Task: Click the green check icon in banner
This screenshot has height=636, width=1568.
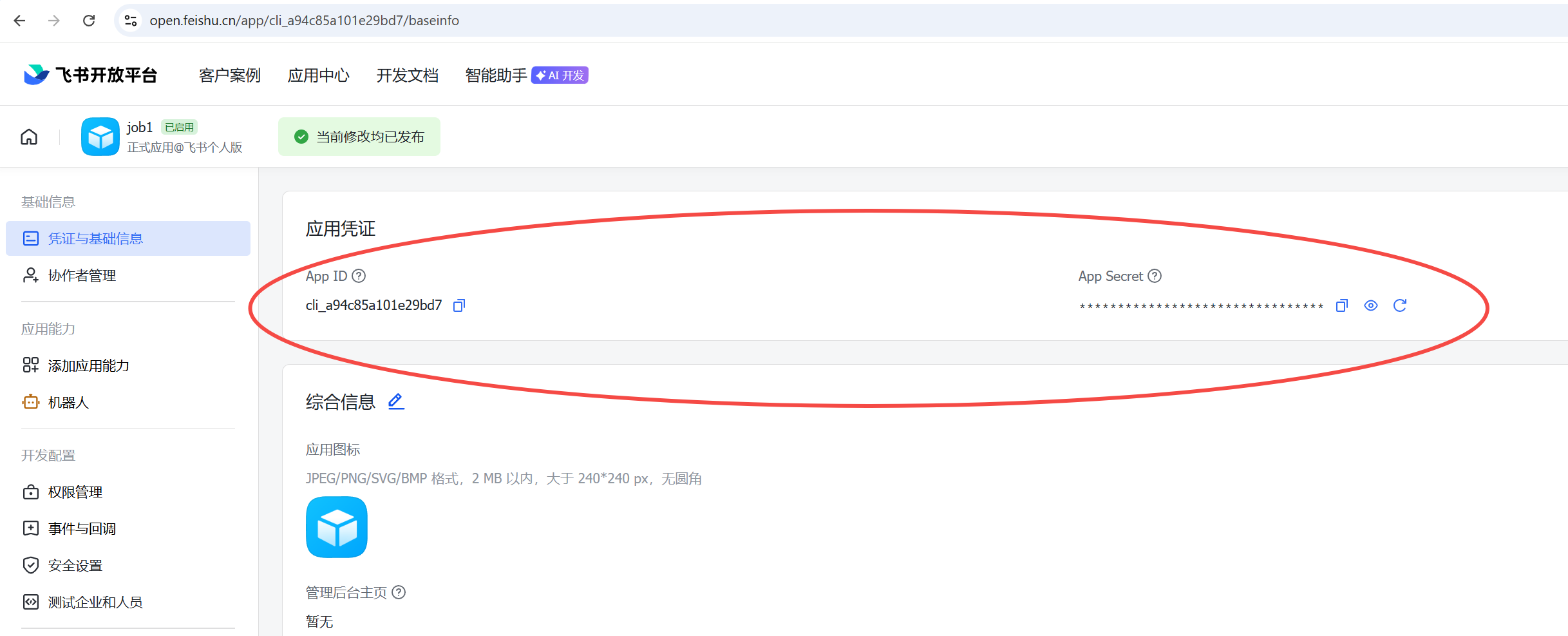Action: 301,137
